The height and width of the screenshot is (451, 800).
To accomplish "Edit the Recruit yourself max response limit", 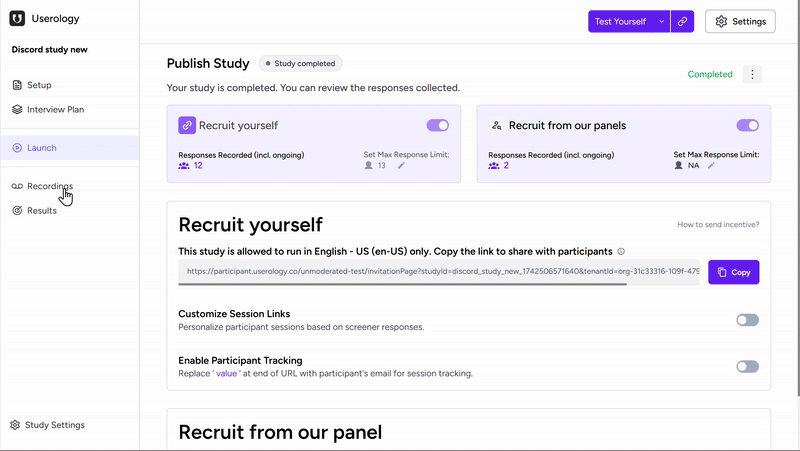I will point(402,165).
